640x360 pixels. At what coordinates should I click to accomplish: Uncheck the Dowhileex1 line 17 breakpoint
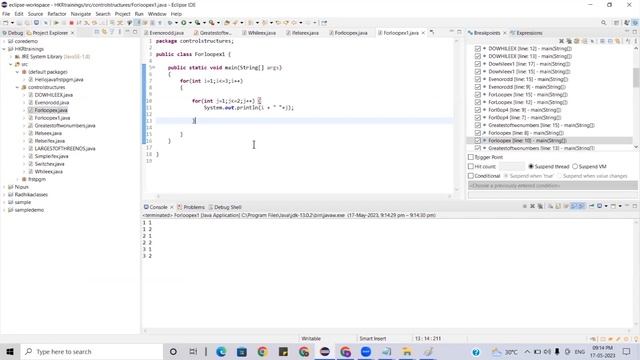tap(478, 64)
